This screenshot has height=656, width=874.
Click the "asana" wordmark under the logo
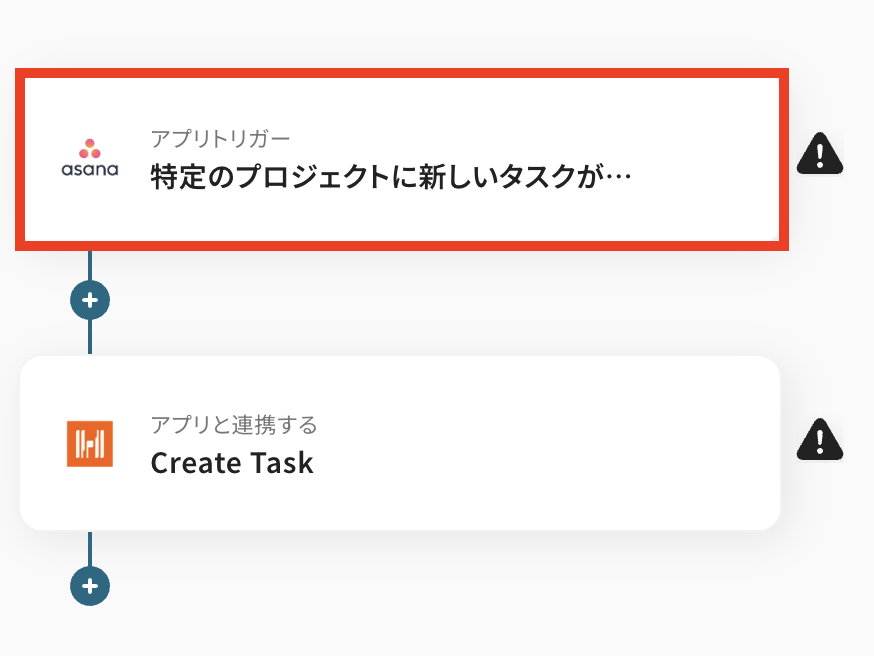click(x=90, y=170)
